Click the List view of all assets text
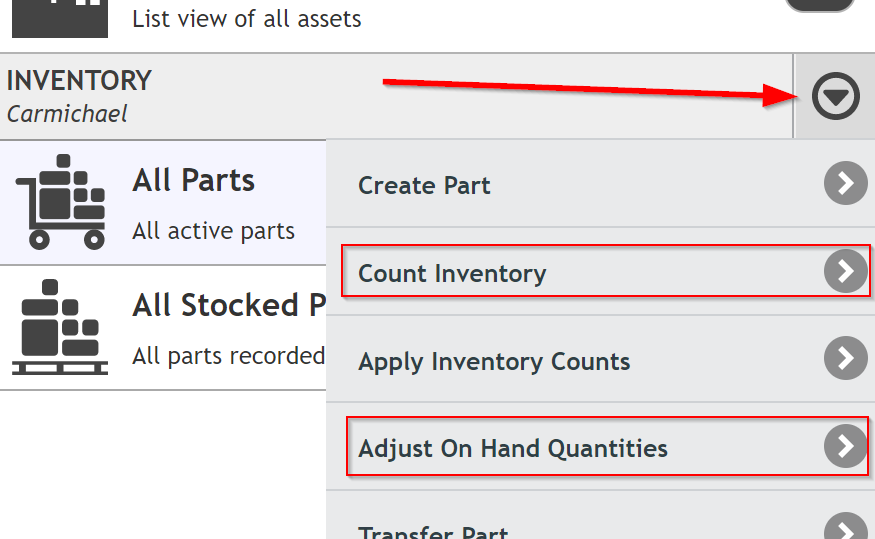The width and height of the screenshot is (875, 539). [x=247, y=19]
